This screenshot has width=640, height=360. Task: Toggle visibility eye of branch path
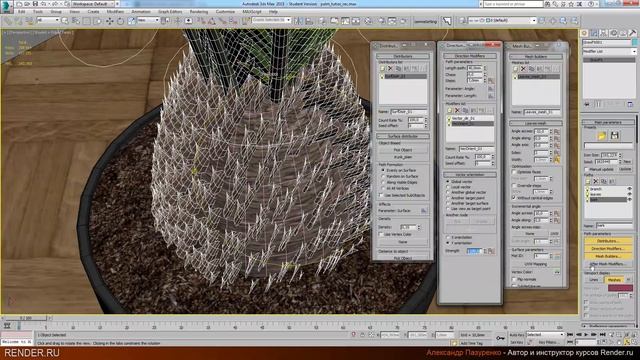629,189
